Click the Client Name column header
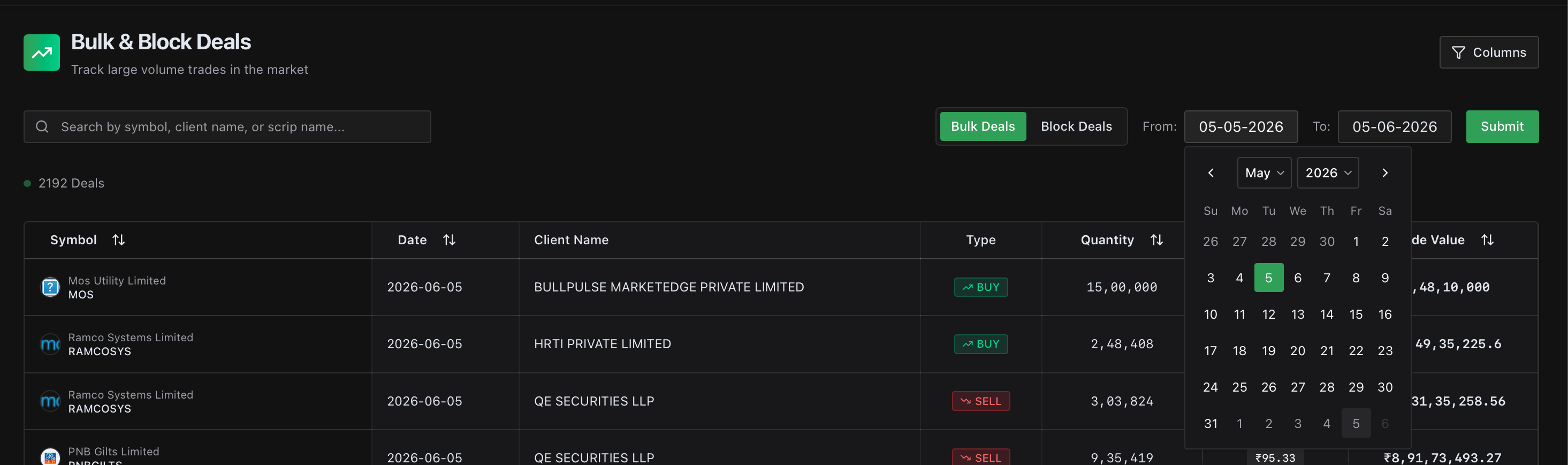 [571, 240]
